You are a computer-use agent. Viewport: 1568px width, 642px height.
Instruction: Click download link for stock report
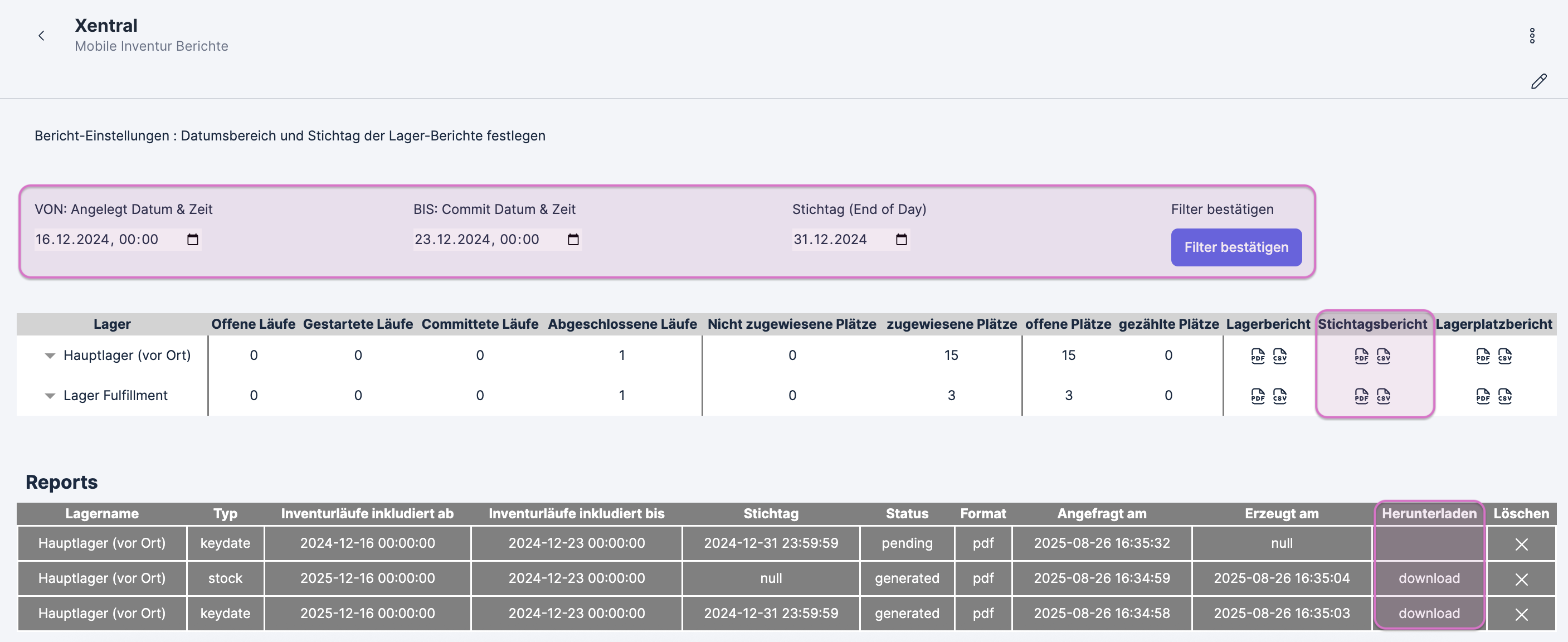pyautogui.click(x=1429, y=578)
